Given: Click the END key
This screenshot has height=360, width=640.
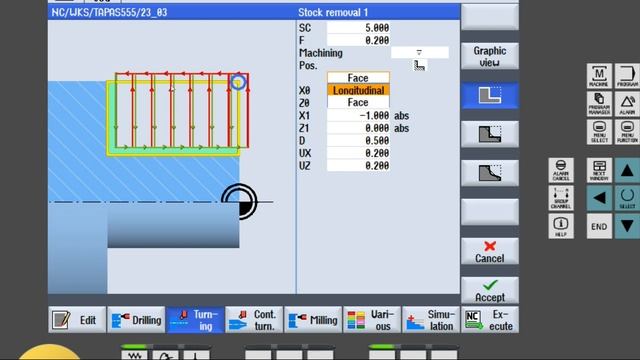Looking at the screenshot, I should pos(599,226).
